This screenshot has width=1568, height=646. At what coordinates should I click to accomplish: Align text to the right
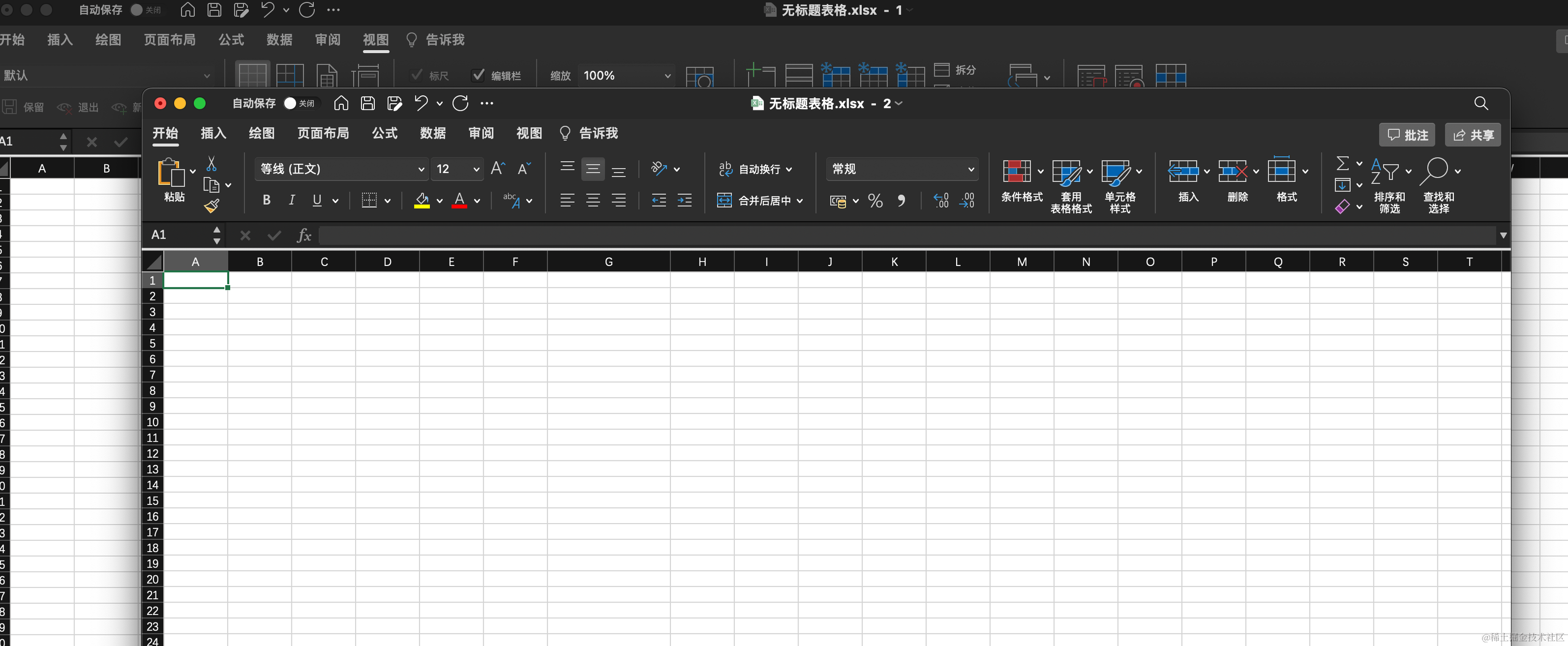(x=619, y=200)
